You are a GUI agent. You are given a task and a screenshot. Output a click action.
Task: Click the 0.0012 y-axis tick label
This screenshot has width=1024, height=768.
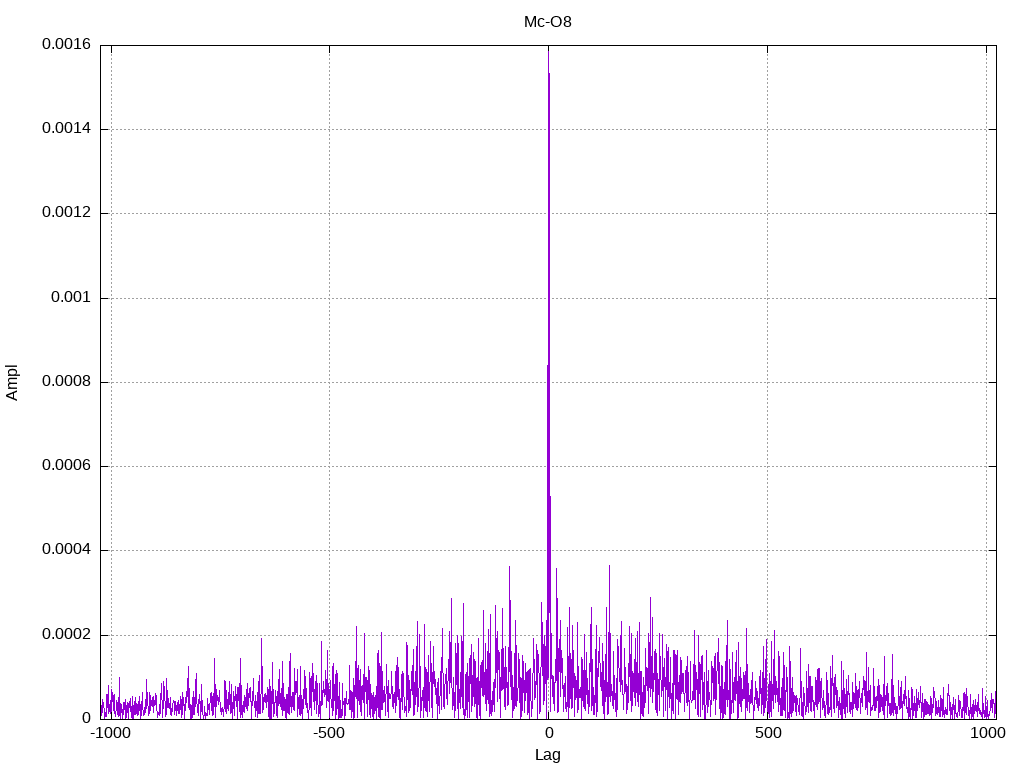tap(66, 213)
